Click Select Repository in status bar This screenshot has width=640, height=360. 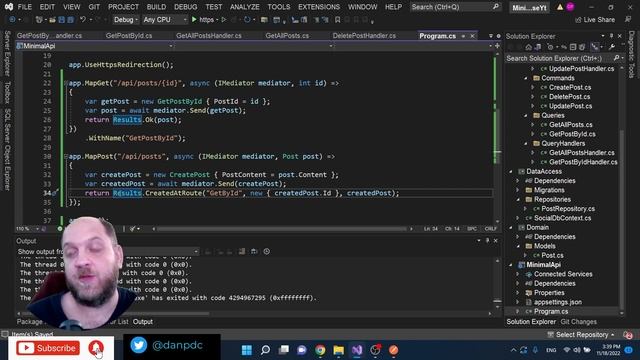(x=582, y=335)
